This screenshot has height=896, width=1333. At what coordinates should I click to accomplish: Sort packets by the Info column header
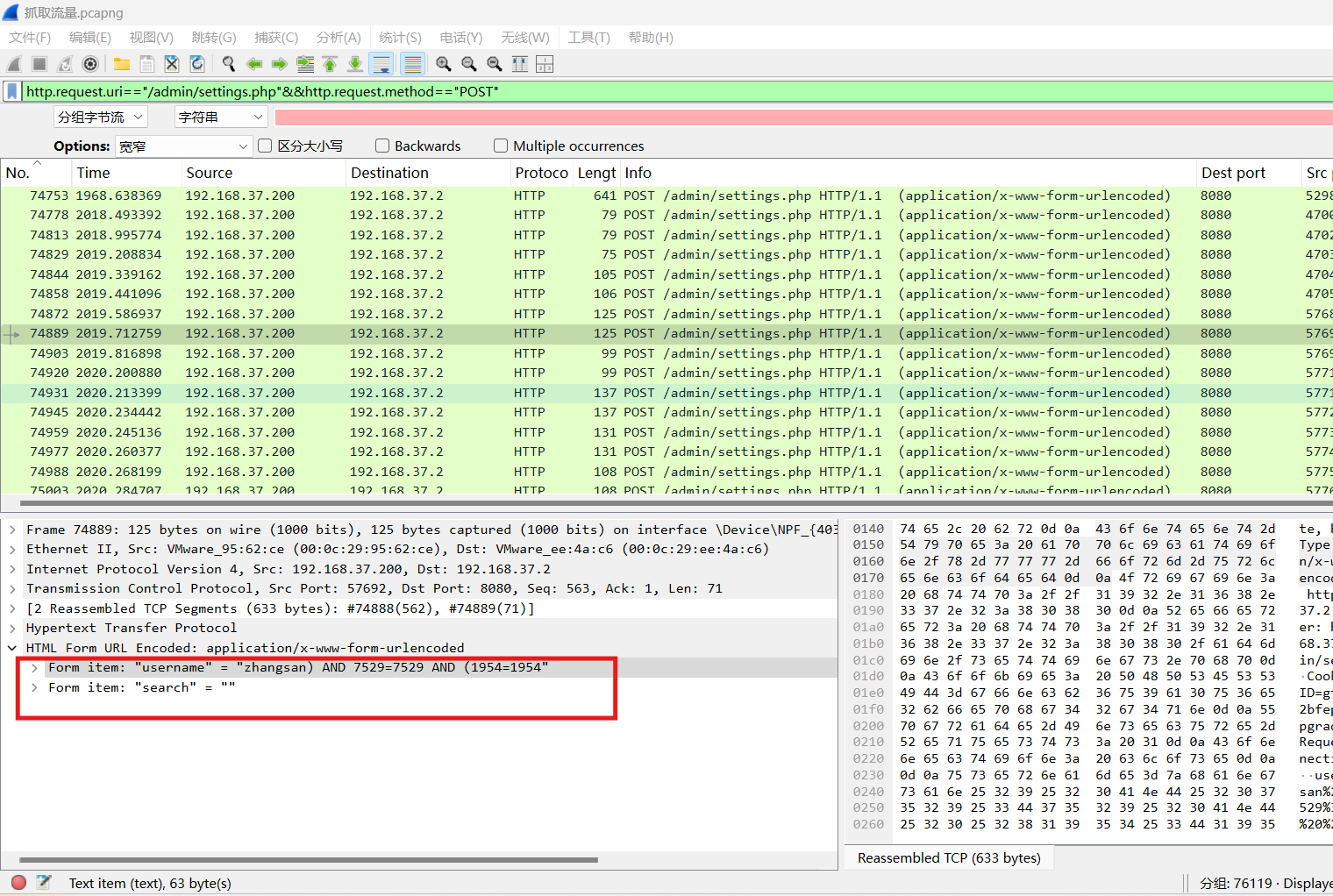pos(909,173)
